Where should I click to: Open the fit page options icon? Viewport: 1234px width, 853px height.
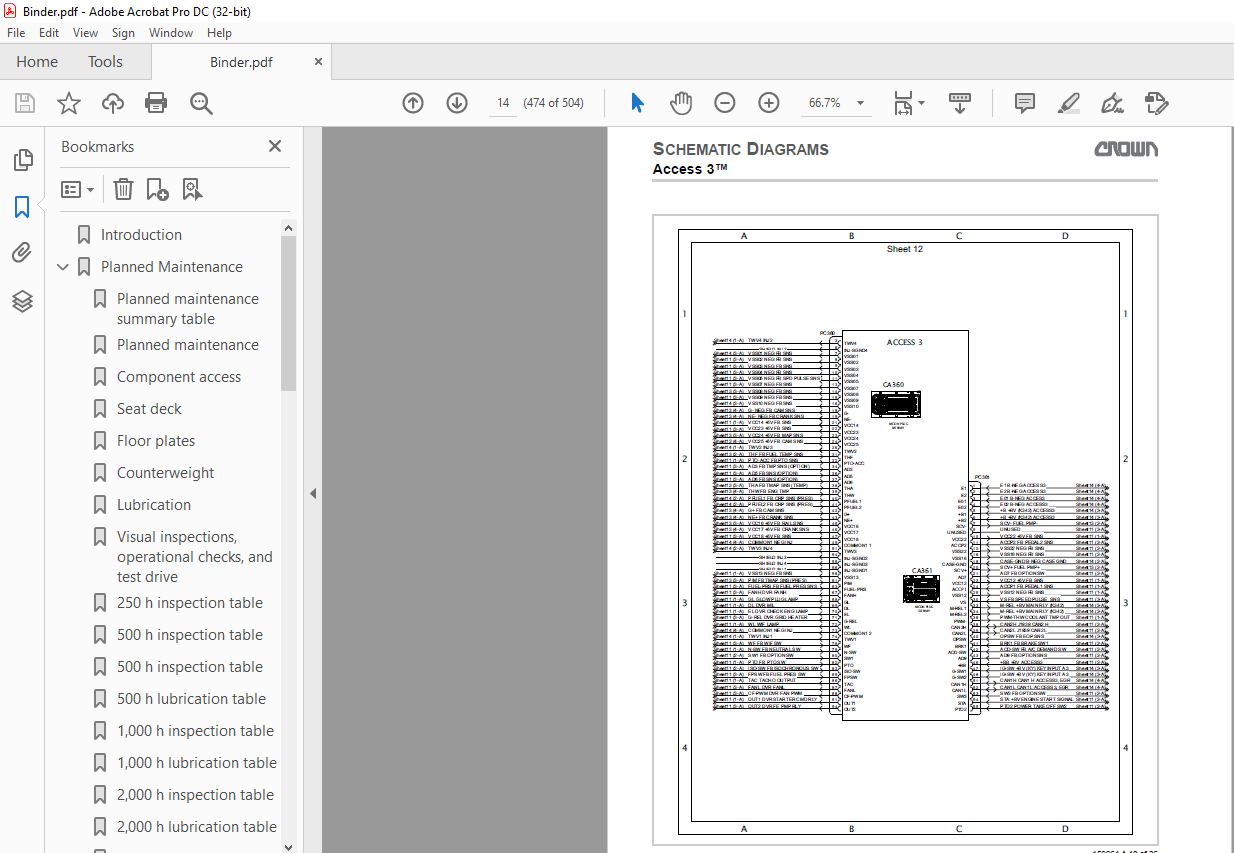pos(908,103)
